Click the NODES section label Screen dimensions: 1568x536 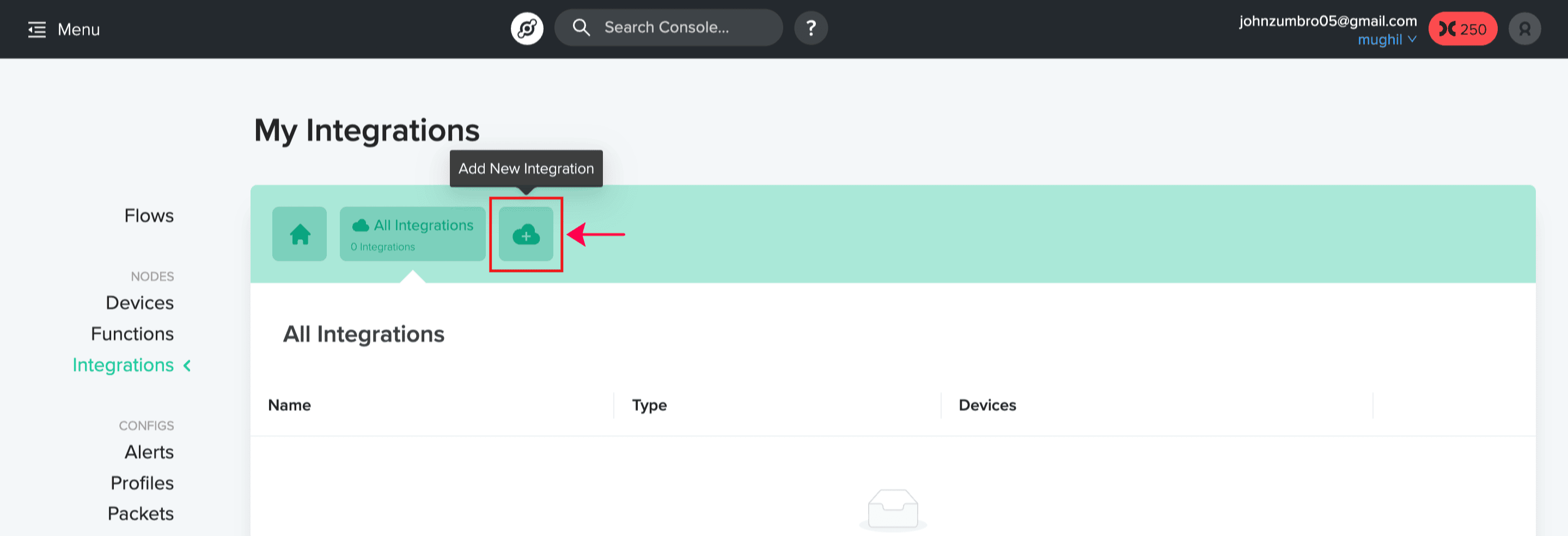coord(152,277)
